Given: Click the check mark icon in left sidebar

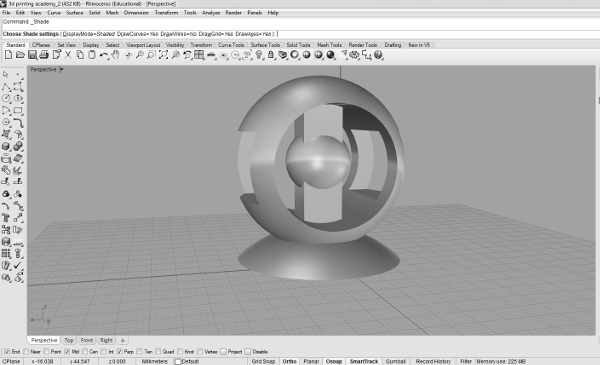Looking at the screenshot, I should coord(18,265).
